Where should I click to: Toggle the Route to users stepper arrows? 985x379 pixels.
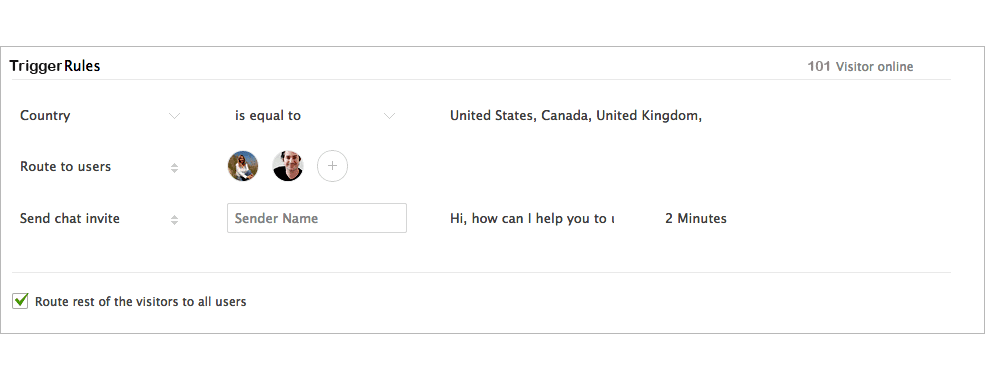(175, 168)
